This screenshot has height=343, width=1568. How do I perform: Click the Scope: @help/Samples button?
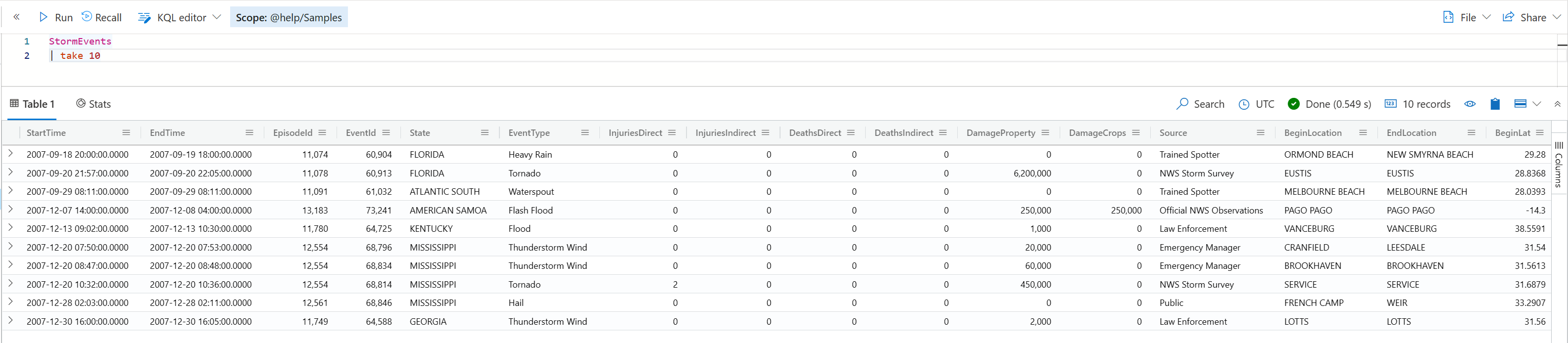(289, 17)
